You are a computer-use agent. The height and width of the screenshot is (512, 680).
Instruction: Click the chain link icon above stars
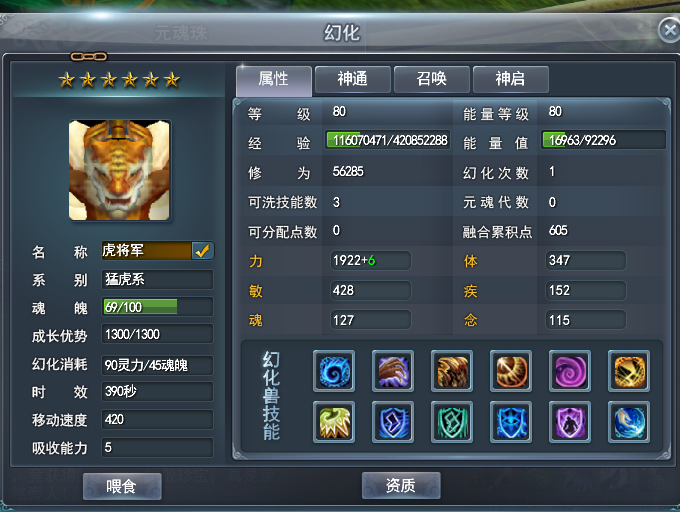(89, 56)
